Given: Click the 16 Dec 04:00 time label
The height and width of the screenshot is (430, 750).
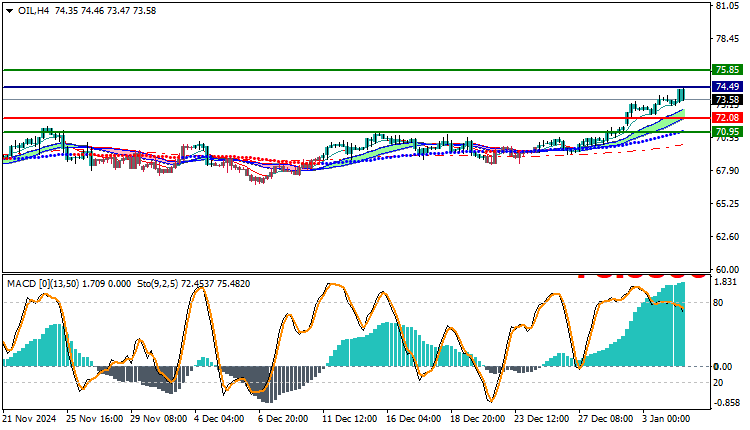Looking at the screenshot, I should 414,419.
